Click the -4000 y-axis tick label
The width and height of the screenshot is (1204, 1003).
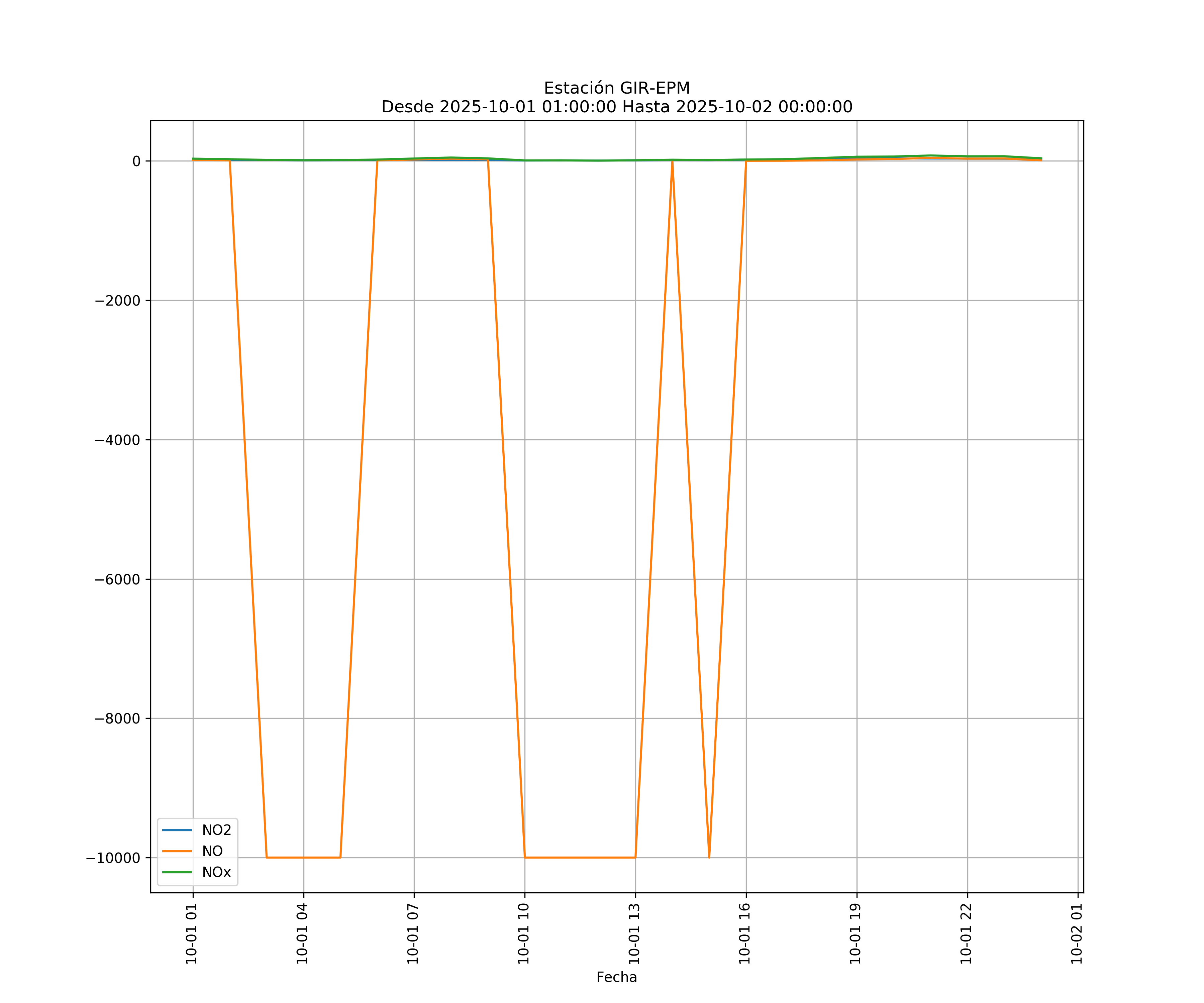pyautogui.click(x=117, y=440)
